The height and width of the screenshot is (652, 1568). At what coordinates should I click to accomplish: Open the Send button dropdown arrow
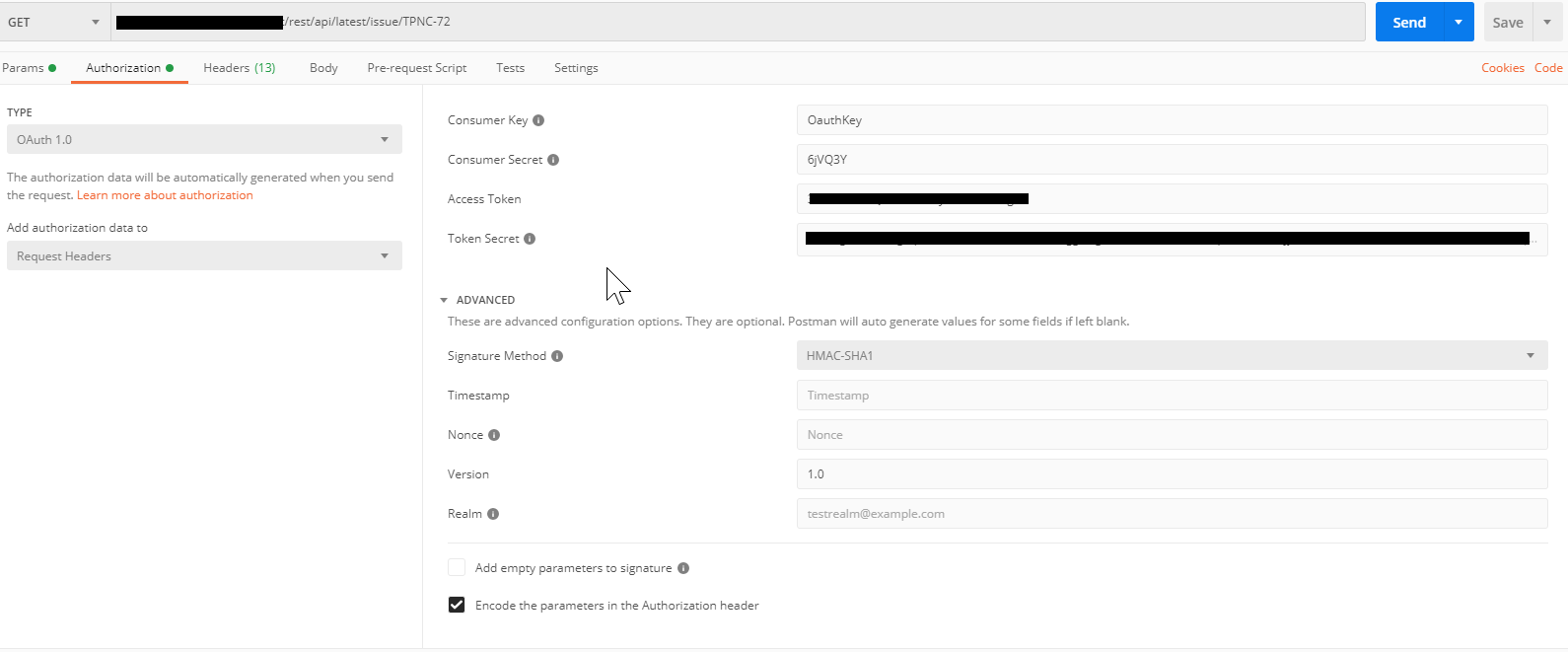[x=1459, y=22]
